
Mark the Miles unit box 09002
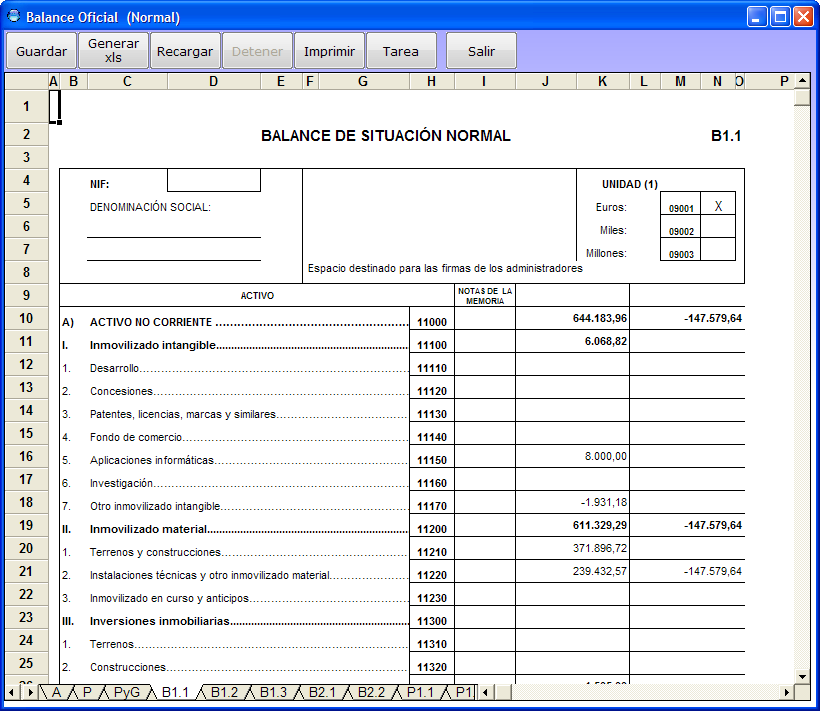point(718,226)
